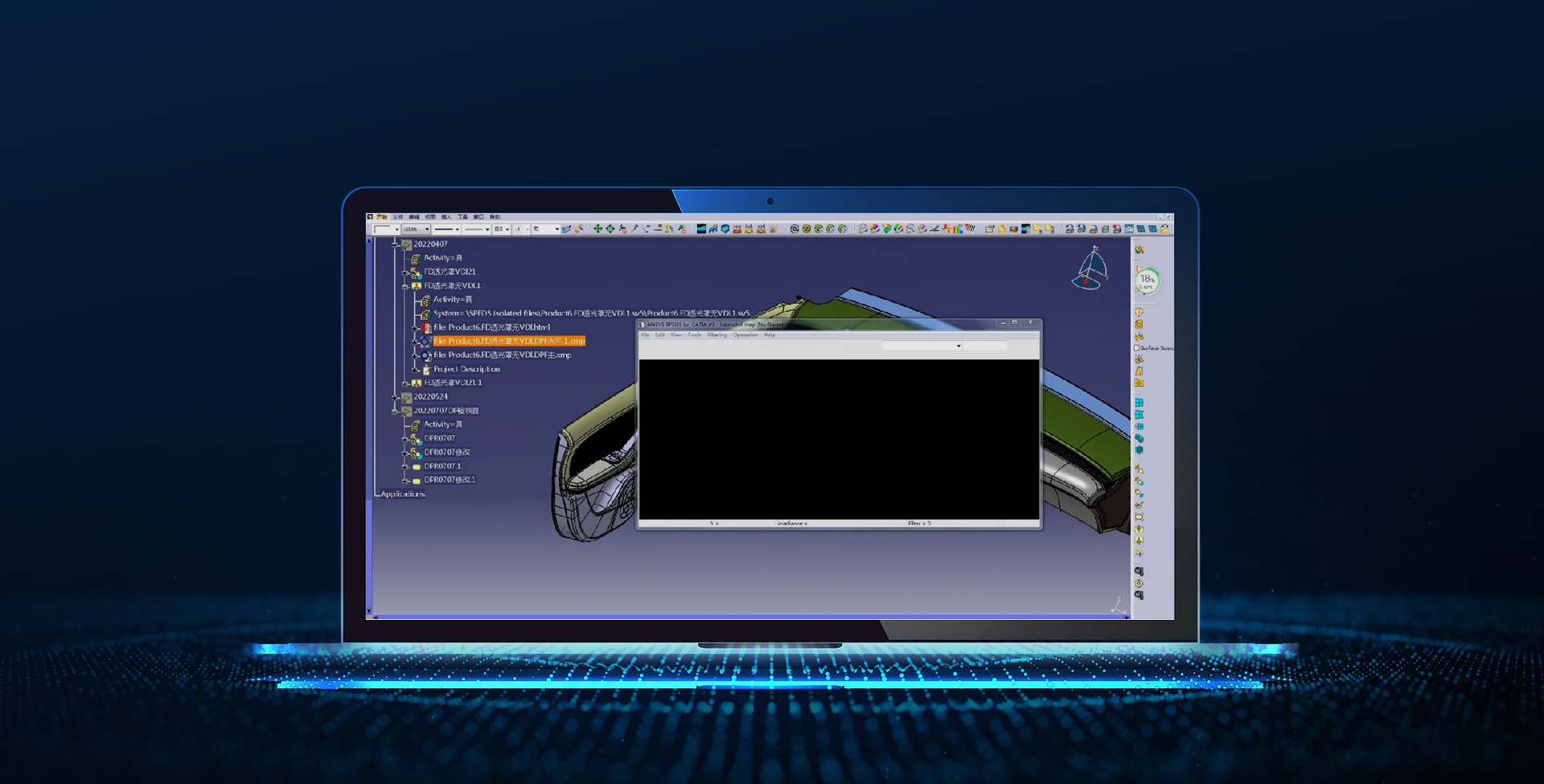The image size is (1544, 784).
Task: Open the Filtering menu in SPEOS window
Action: coord(717,335)
